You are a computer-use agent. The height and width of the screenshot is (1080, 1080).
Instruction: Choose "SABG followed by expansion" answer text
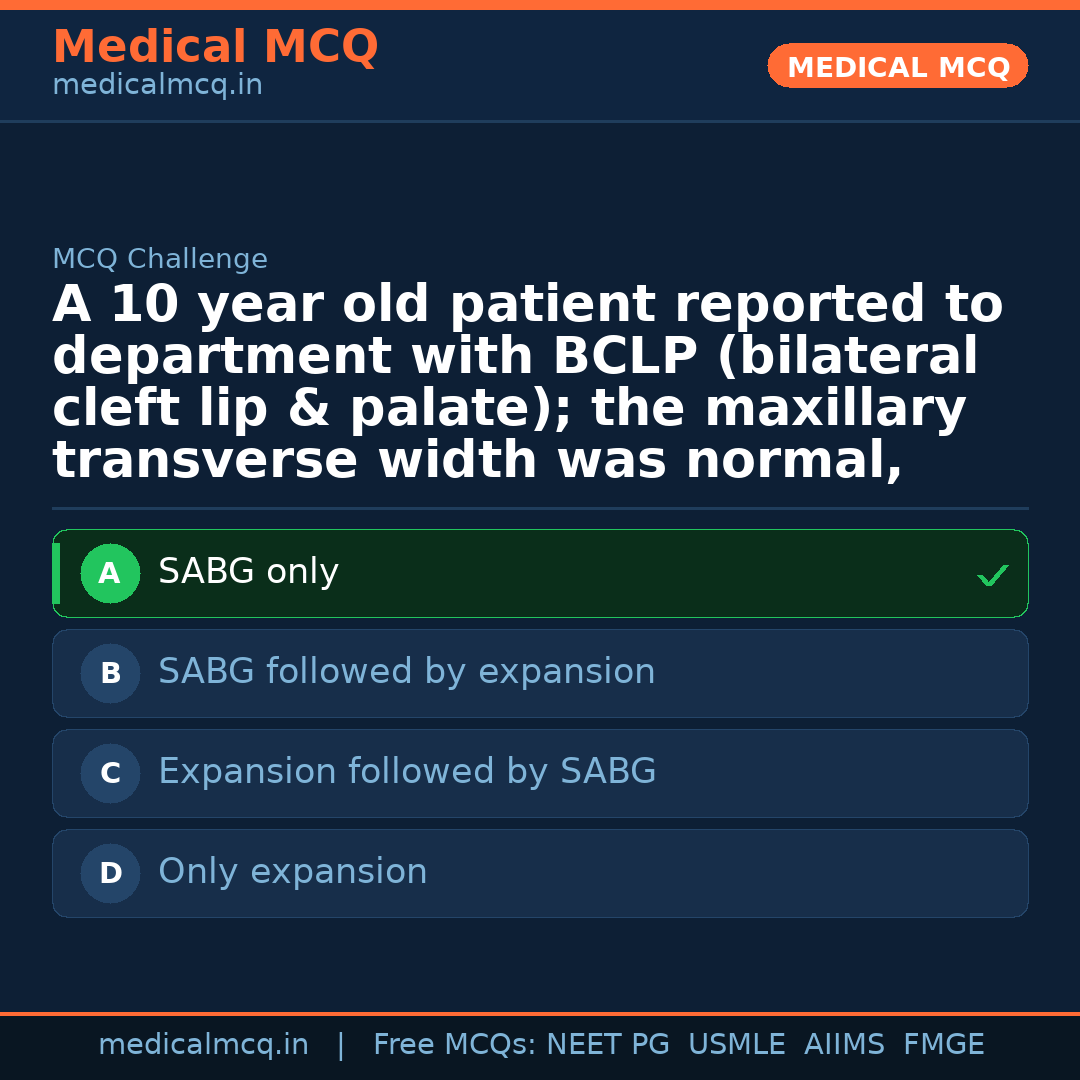(406, 672)
